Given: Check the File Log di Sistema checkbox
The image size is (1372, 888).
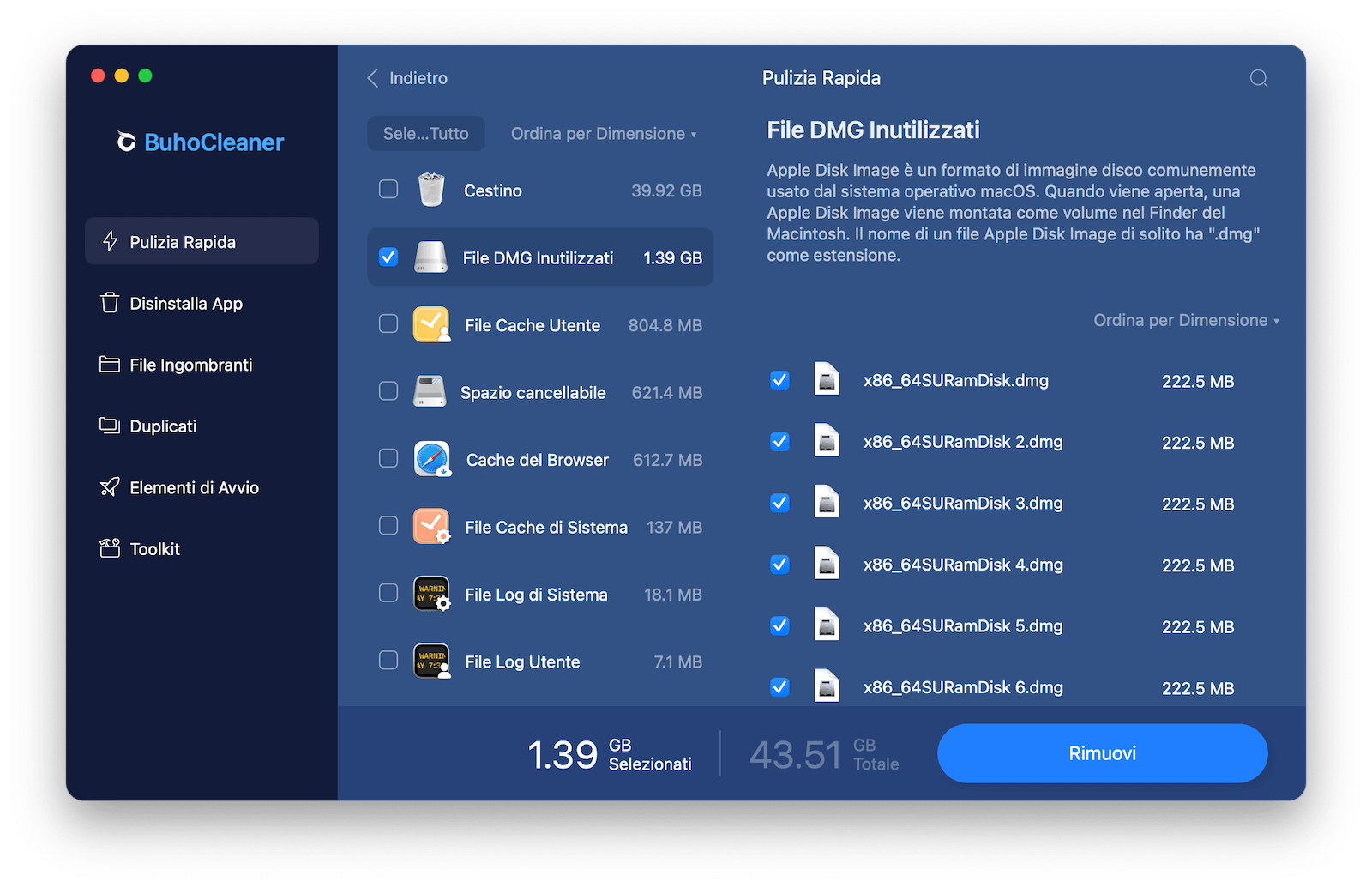Looking at the screenshot, I should 388,593.
